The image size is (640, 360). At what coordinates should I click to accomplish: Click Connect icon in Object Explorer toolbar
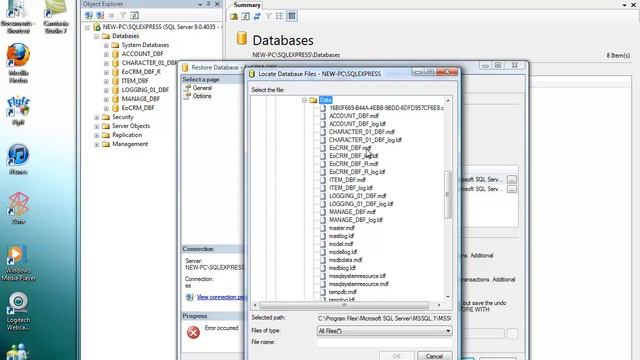(89, 16)
